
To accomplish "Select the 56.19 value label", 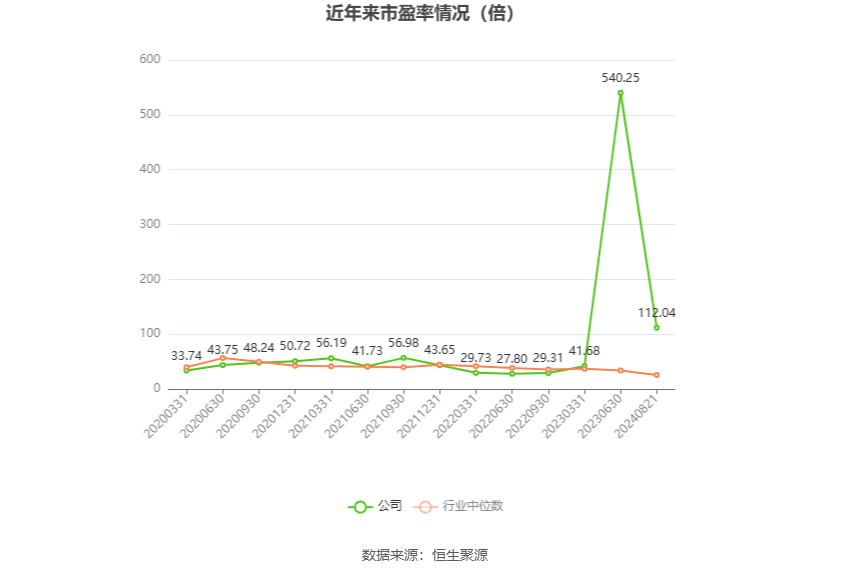I will pos(331,343).
